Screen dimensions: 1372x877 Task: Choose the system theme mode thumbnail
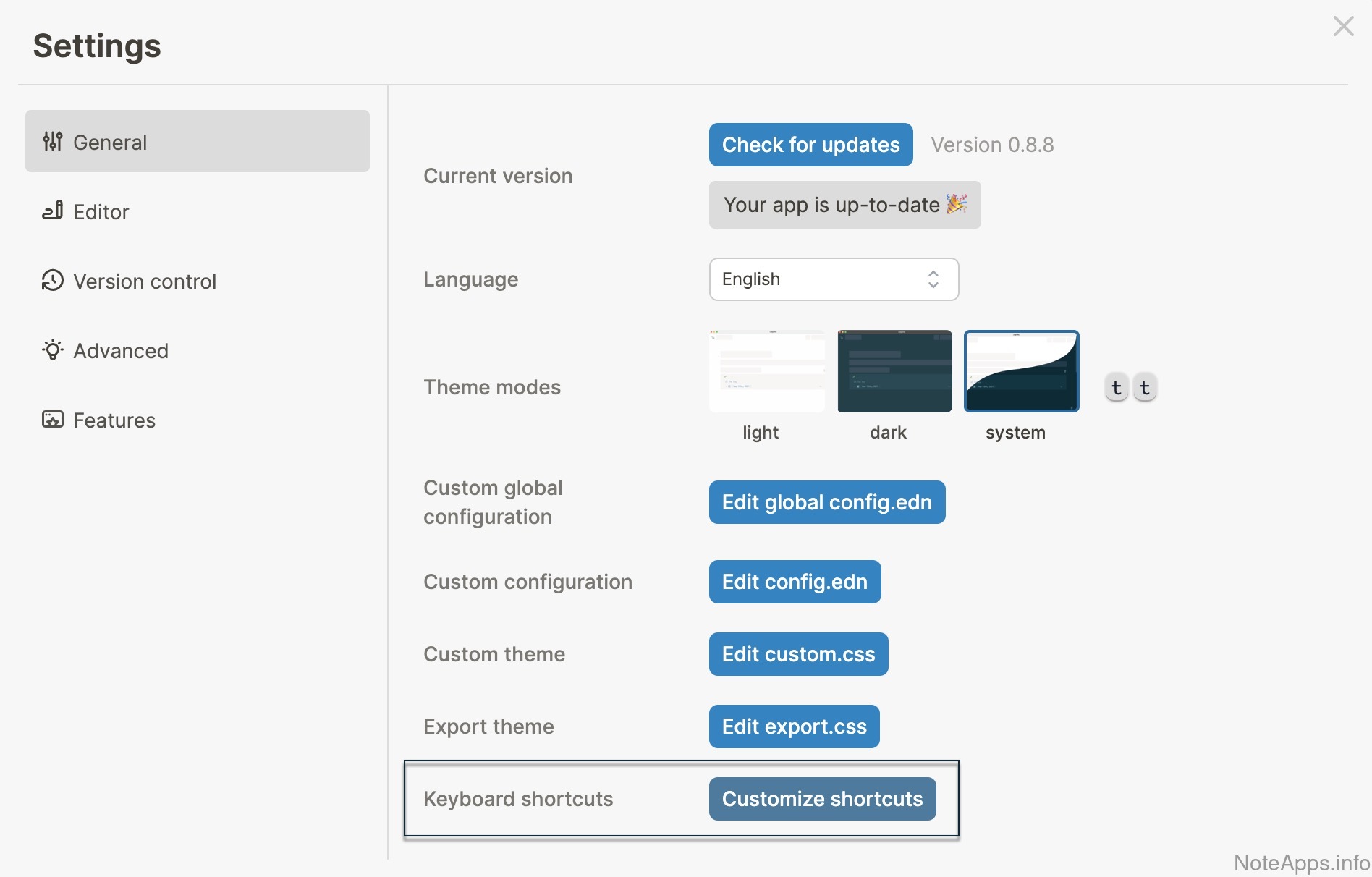click(1021, 372)
